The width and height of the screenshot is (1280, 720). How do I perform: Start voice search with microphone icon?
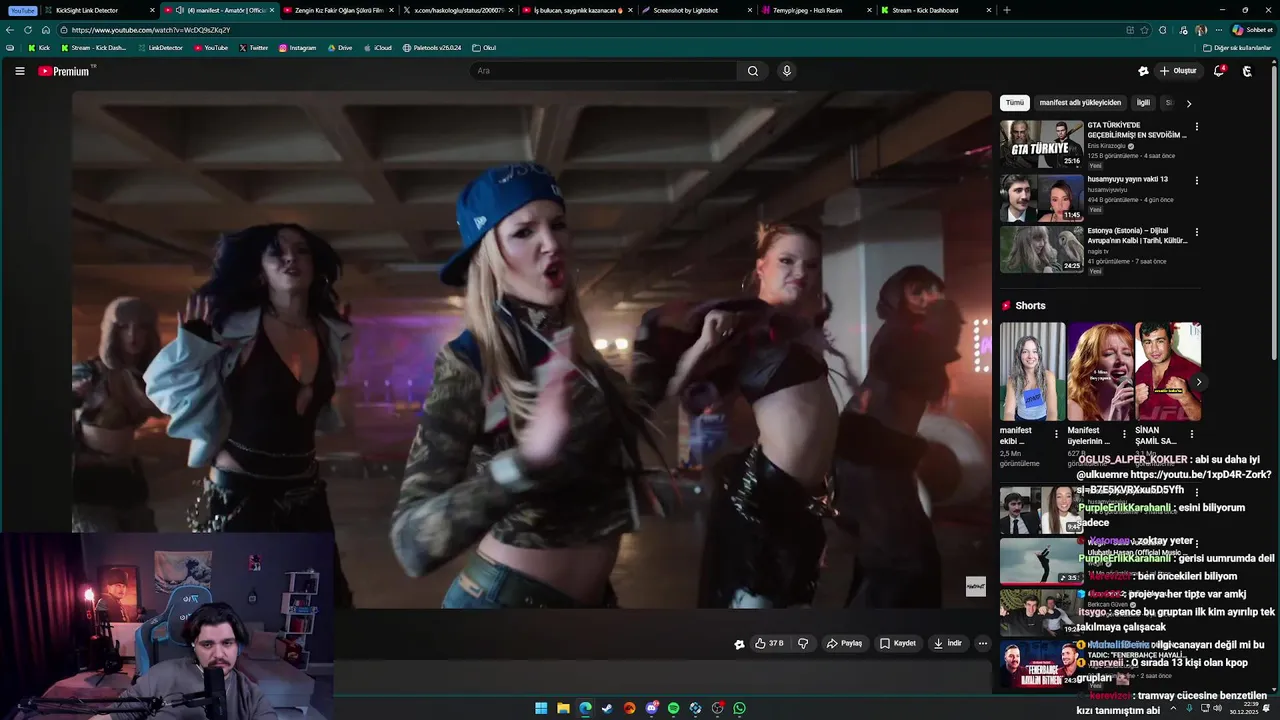787,71
